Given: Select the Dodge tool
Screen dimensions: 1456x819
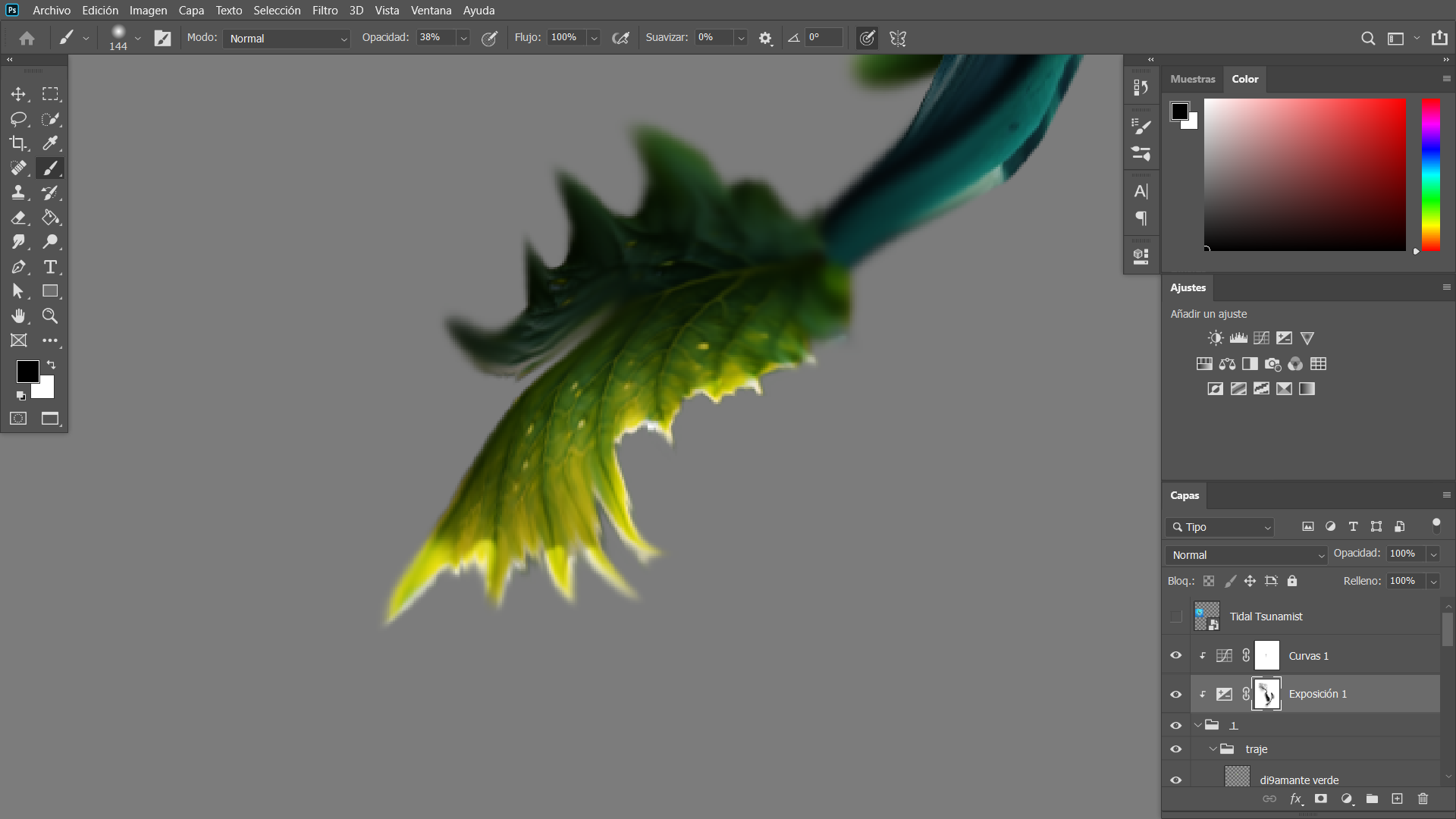Looking at the screenshot, I should coord(50,242).
